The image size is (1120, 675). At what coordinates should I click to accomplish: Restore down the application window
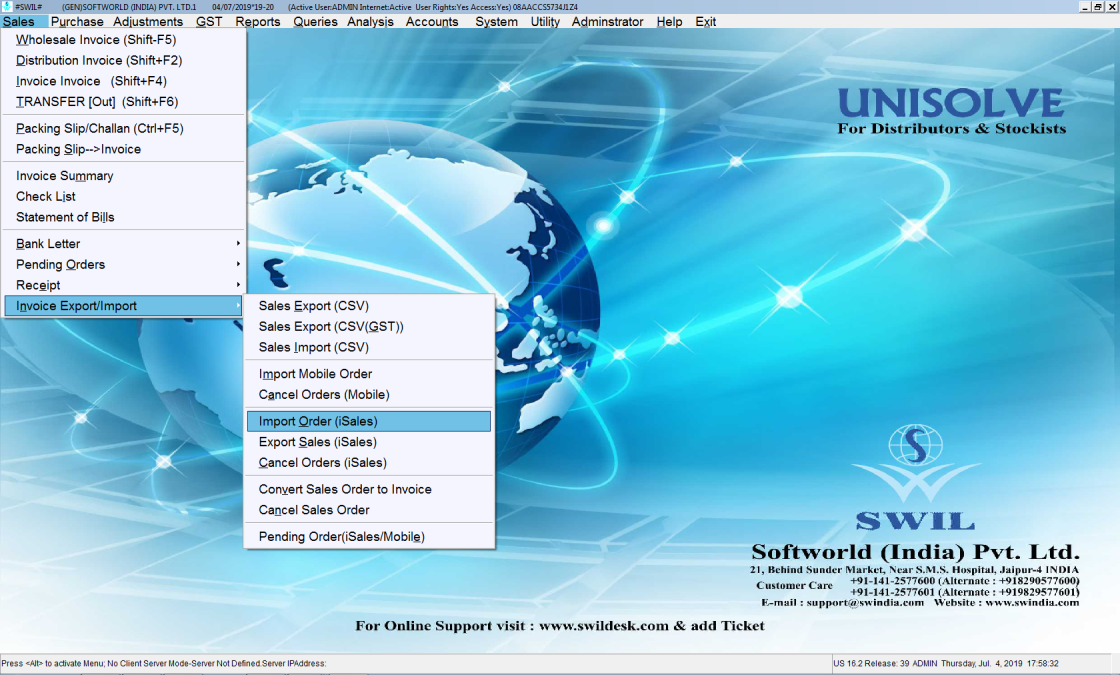[x=1098, y=6]
